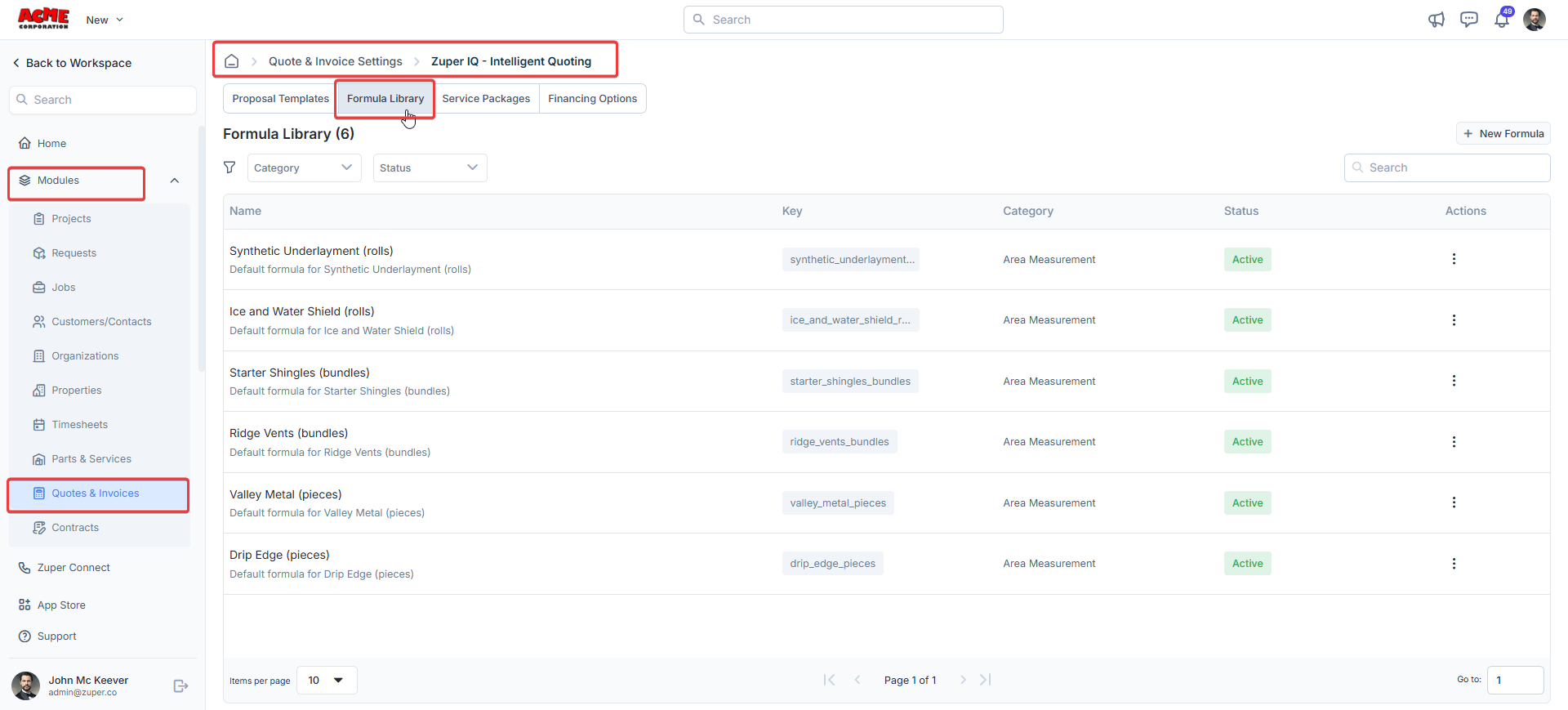This screenshot has height=710, width=1568.
Task: Open Customers/Contacts in the sidebar
Action: (99, 322)
